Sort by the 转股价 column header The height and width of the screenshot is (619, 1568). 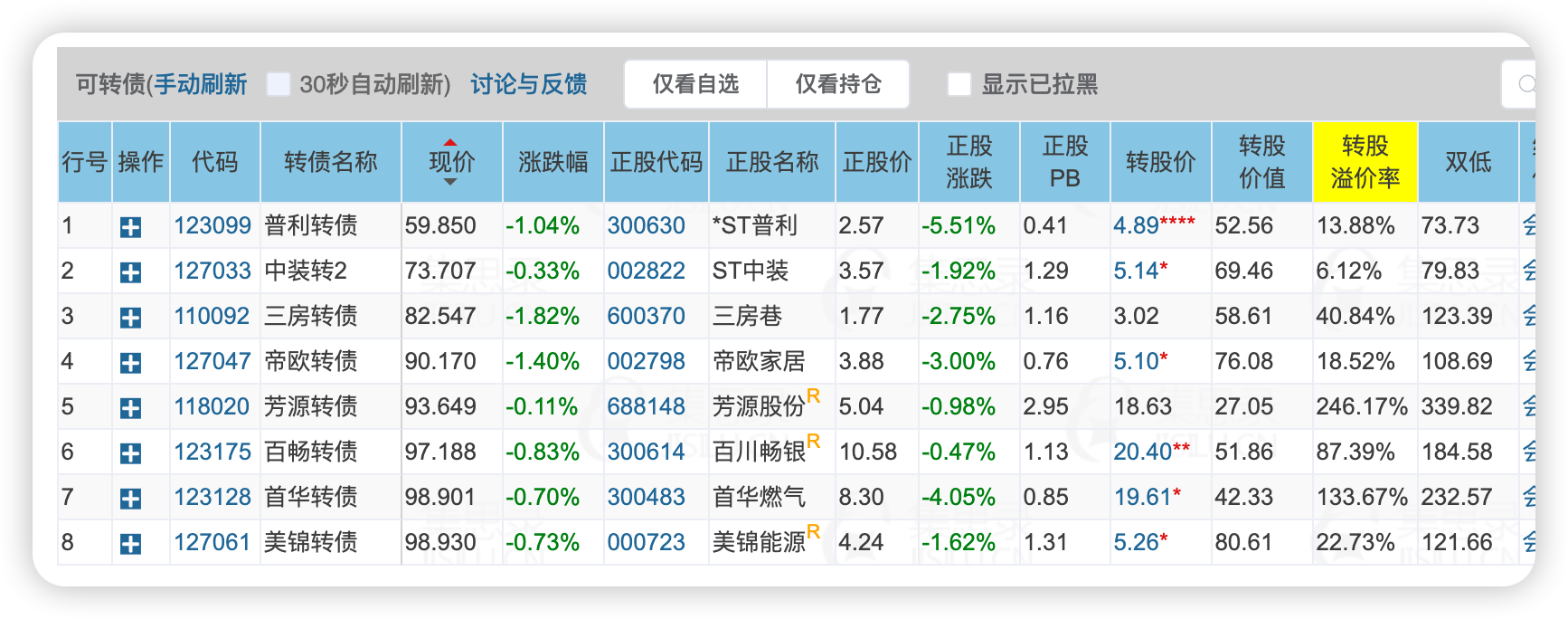[x=1160, y=162]
